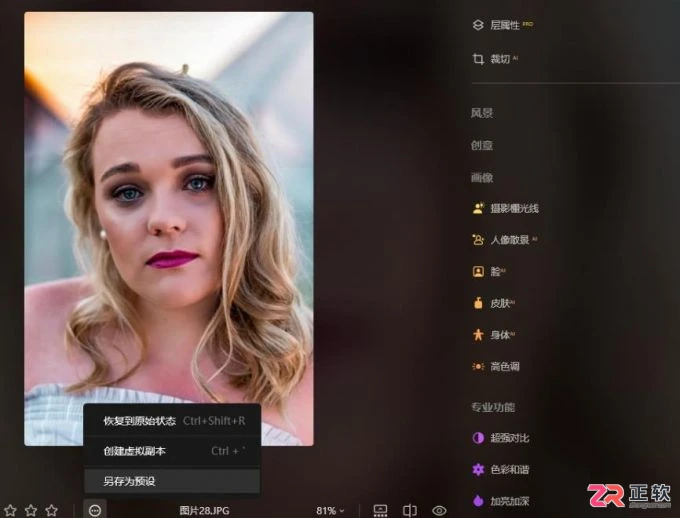The height and width of the screenshot is (518, 680).
Task: Open the 摄影棚光线 studio light tool
Action: [x=505, y=209]
